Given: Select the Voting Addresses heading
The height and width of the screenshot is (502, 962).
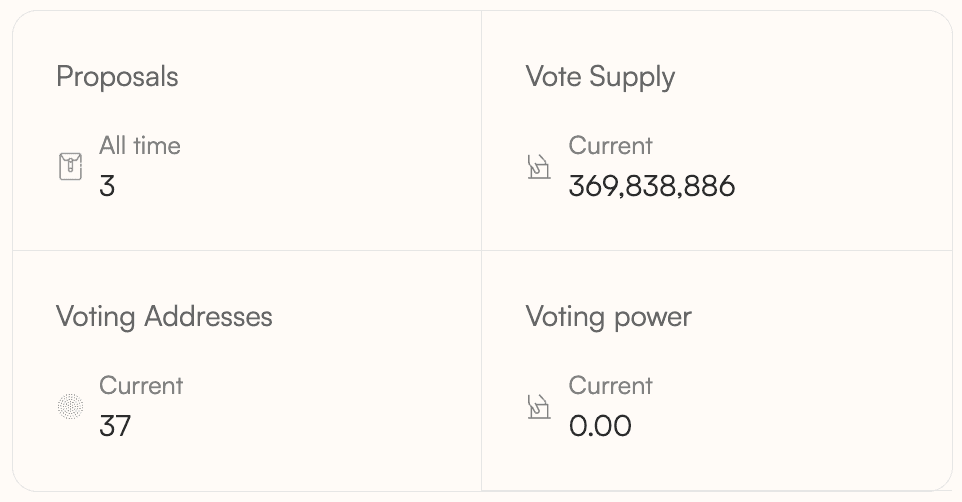Looking at the screenshot, I should (x=164, y=317).
